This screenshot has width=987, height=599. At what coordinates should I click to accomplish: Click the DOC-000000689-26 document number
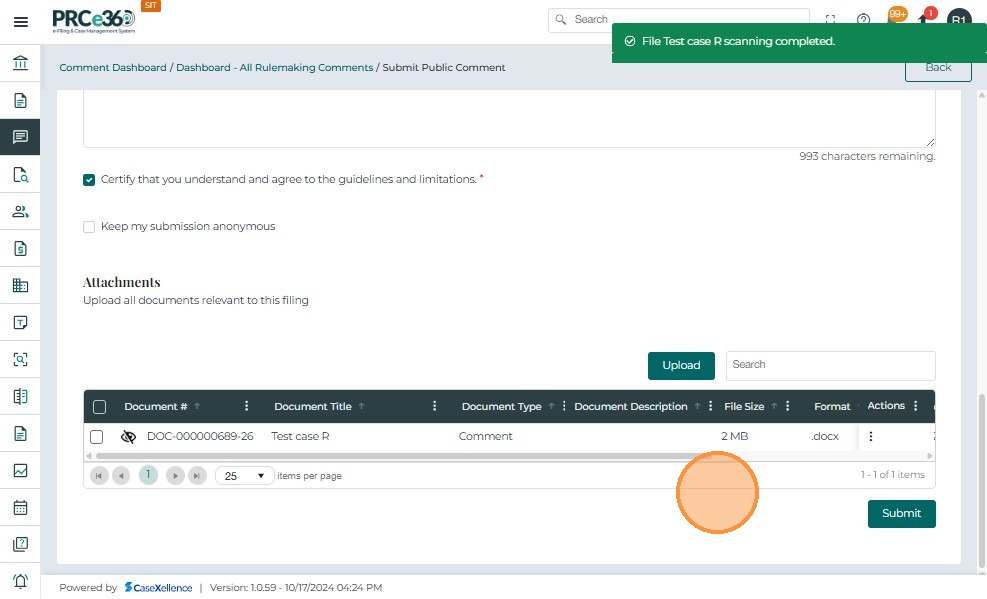click(200, 436)
